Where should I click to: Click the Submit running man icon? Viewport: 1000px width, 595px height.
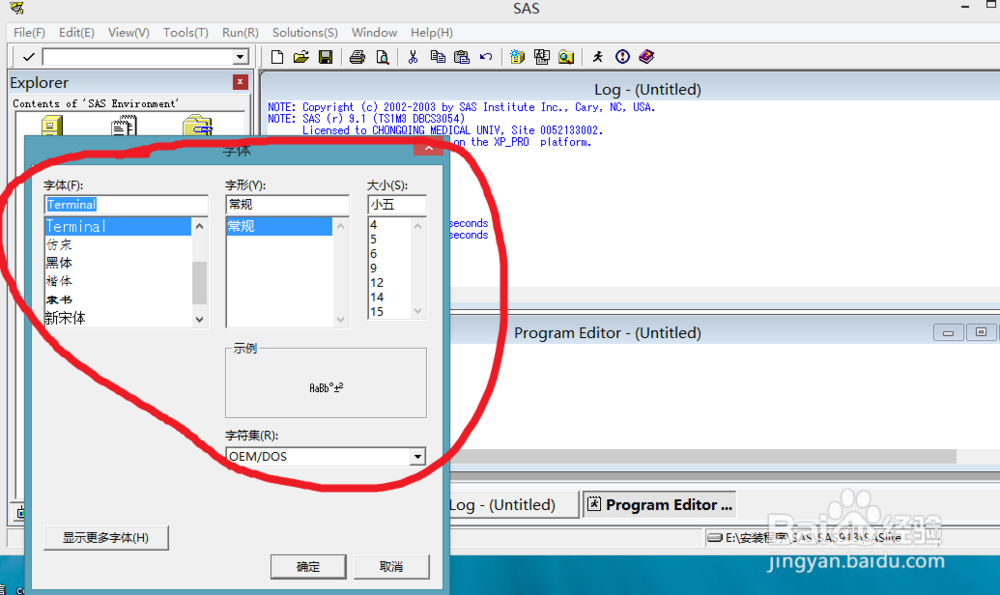(x=598, y=57)
